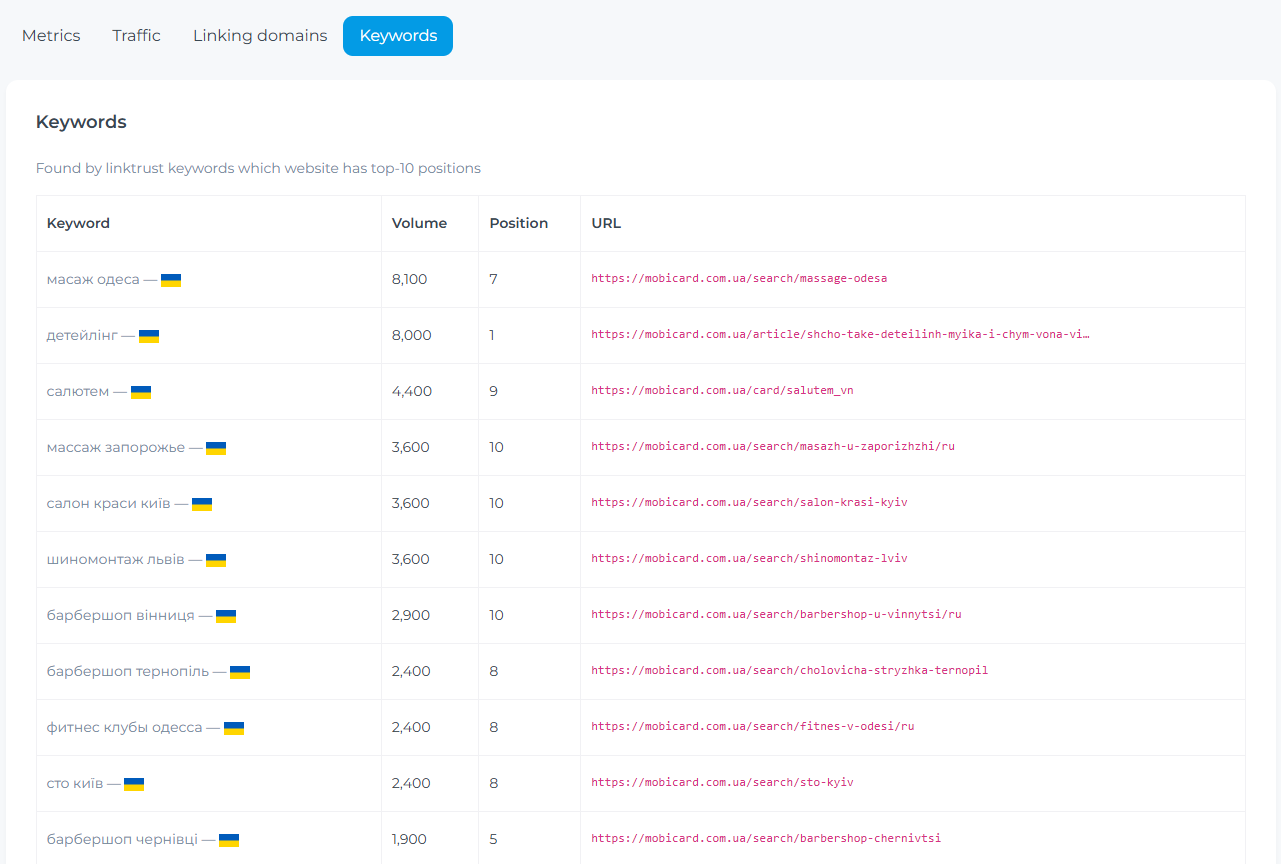Click Ukraine flag next to салон краси київ
The image size is (1281, 864).
(x=202, y=504)
